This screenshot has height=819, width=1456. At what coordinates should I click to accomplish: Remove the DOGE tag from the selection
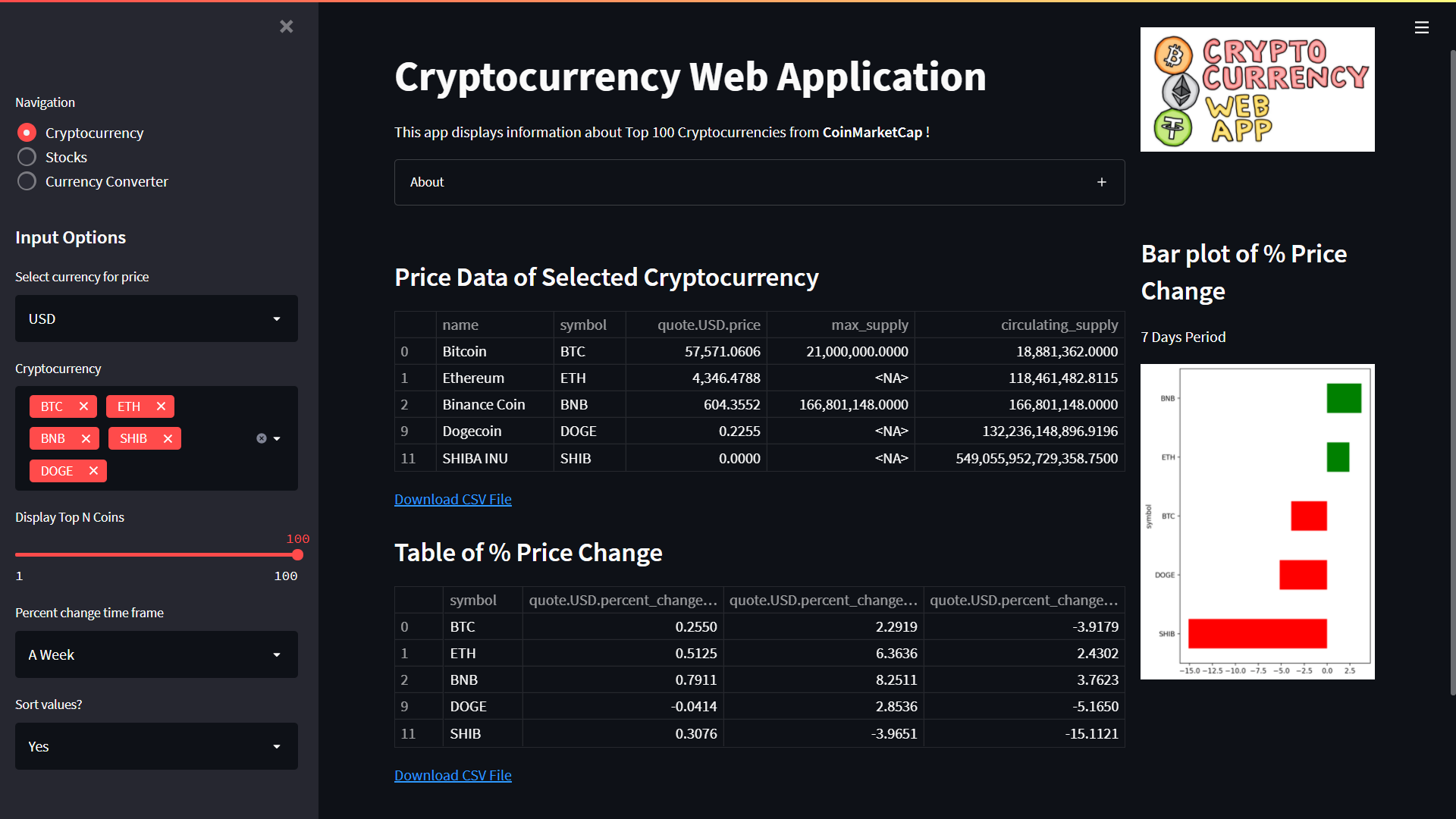(x=93, y=470)
